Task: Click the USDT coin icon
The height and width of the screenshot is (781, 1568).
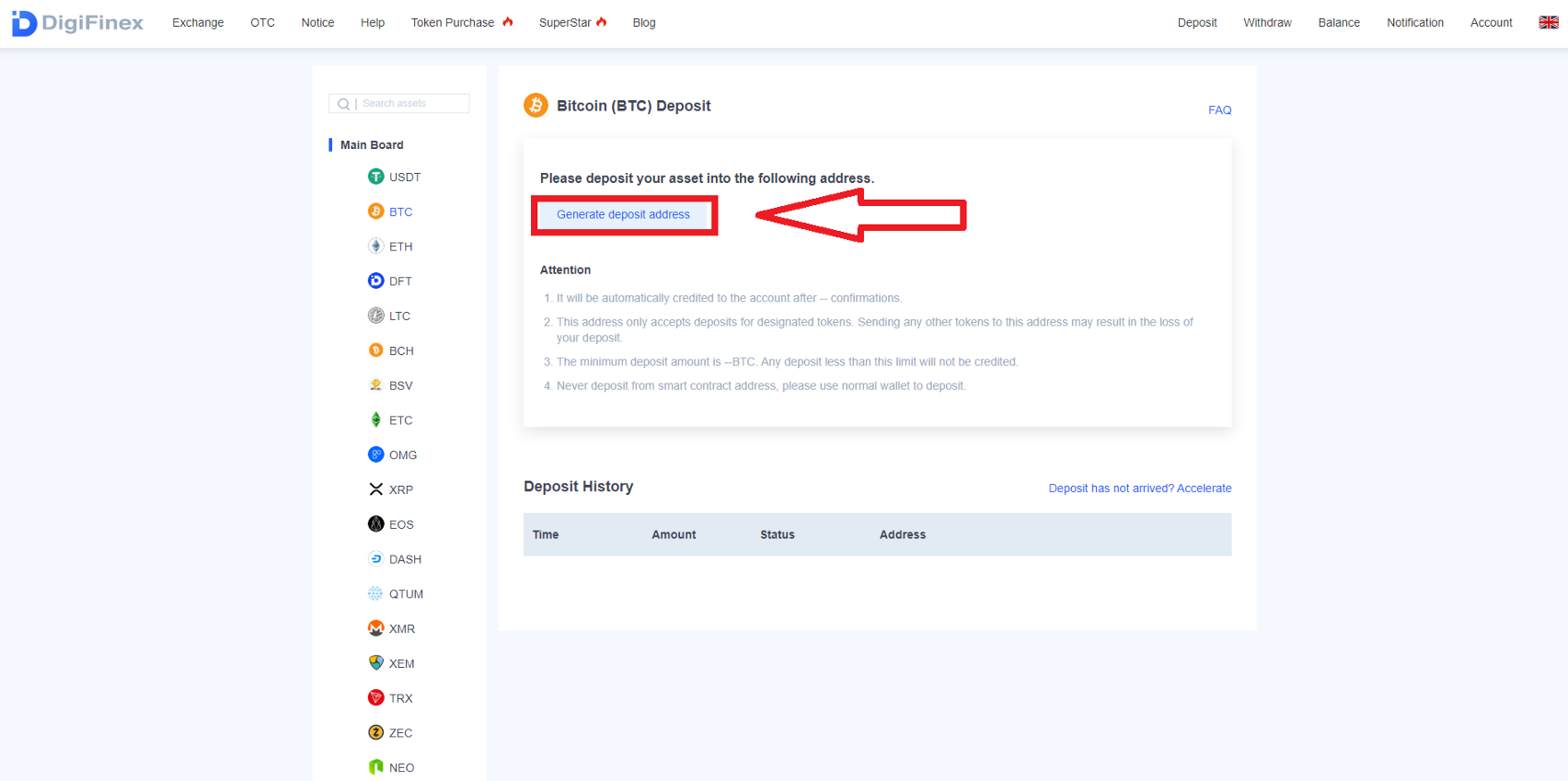Action: coord(375,177)
